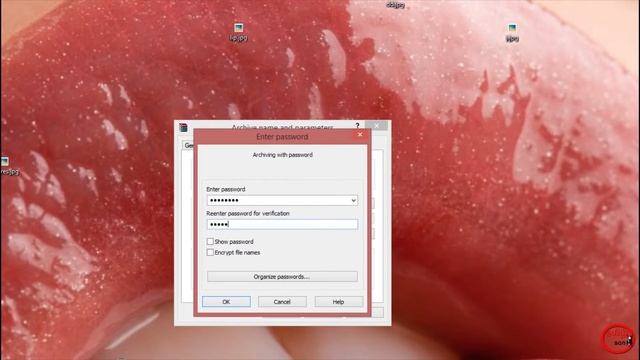The image size is (640, 360).
Task: Click the Reenter password for verification field
Action: [x=282, y=224]
